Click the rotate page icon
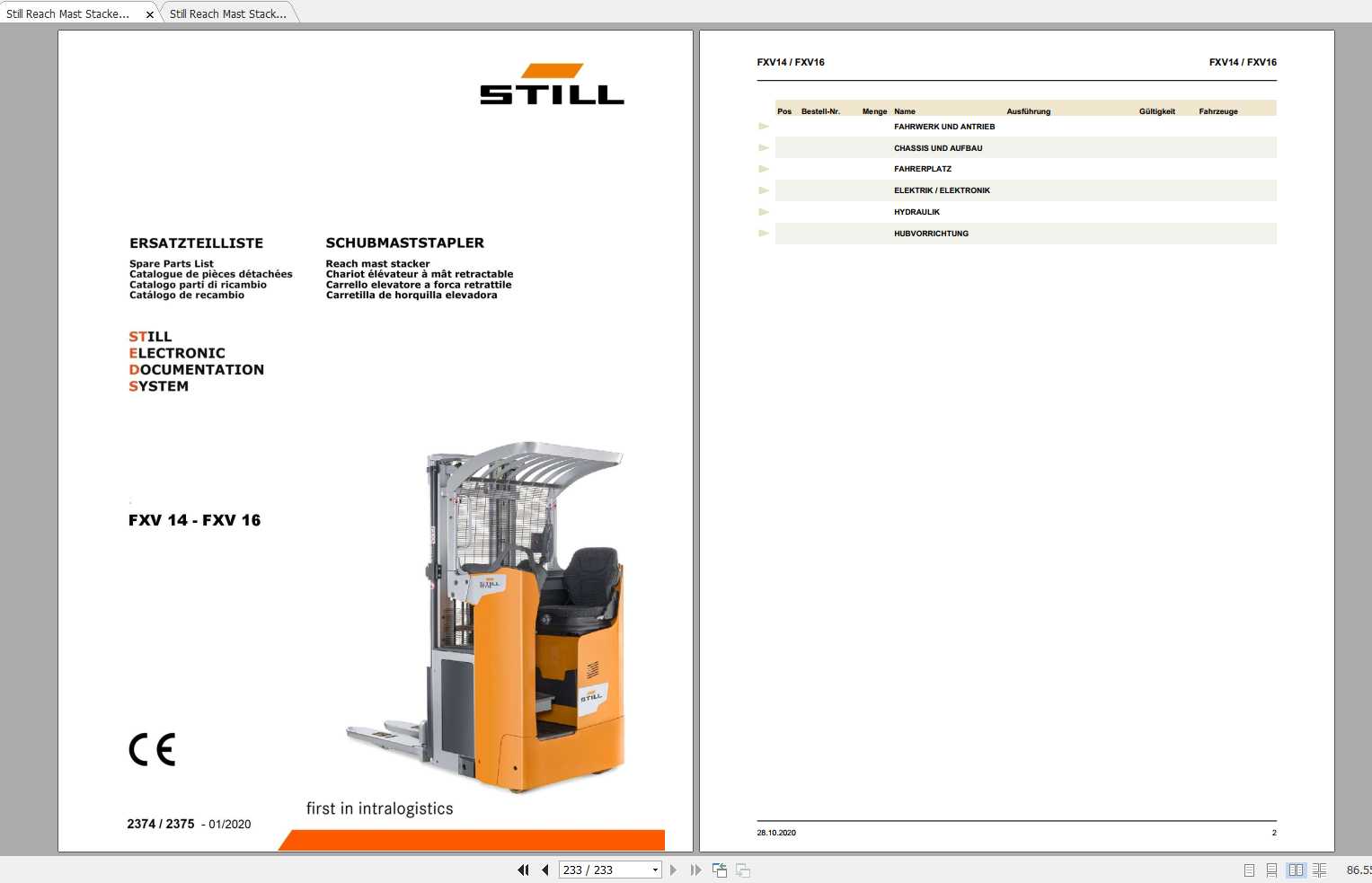Viewport: 1372px width, 883px height. (x=719, y=870)
